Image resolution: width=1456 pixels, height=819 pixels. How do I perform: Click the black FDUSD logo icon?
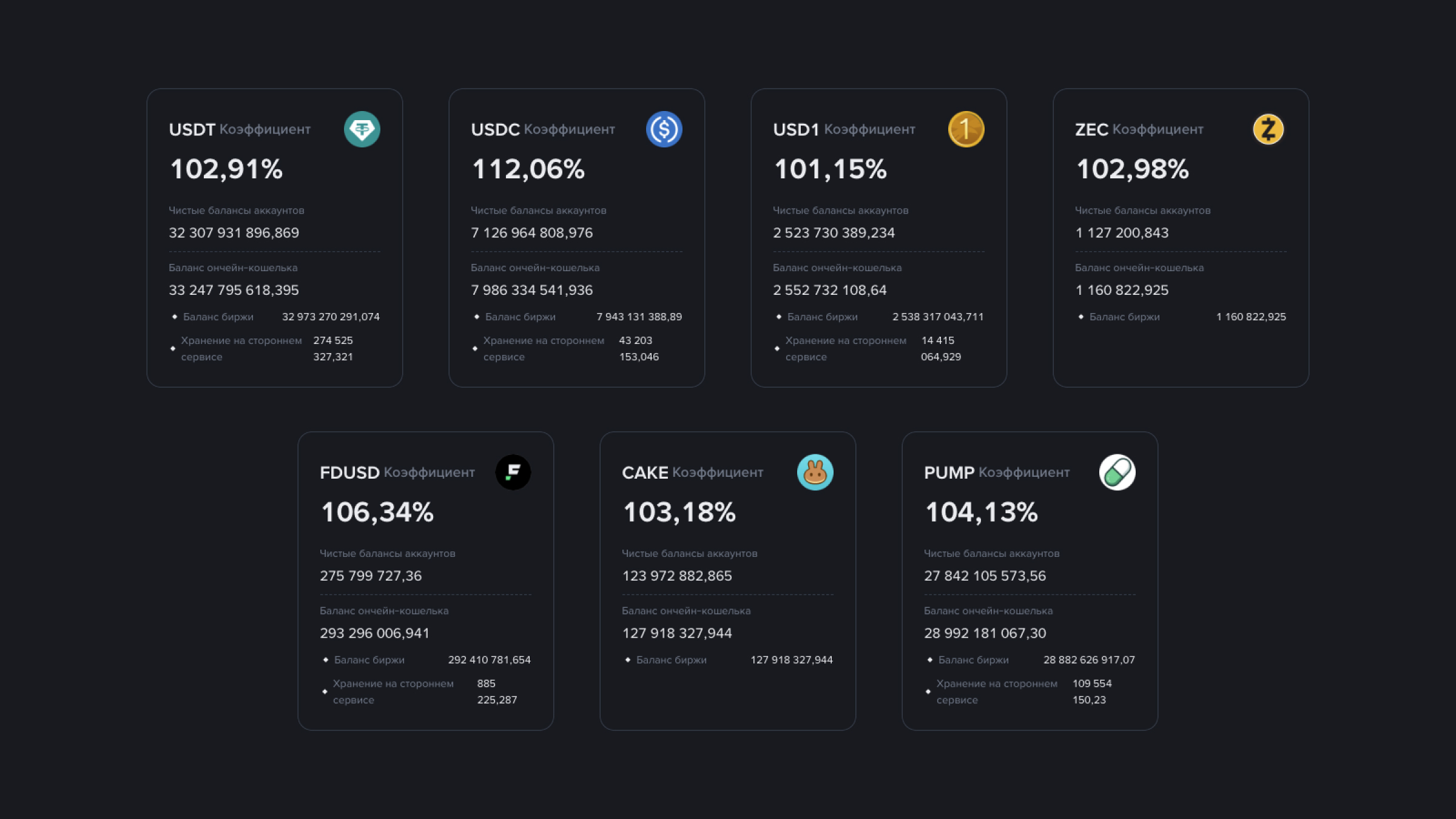pyautogui.click(x=513, y=472)
